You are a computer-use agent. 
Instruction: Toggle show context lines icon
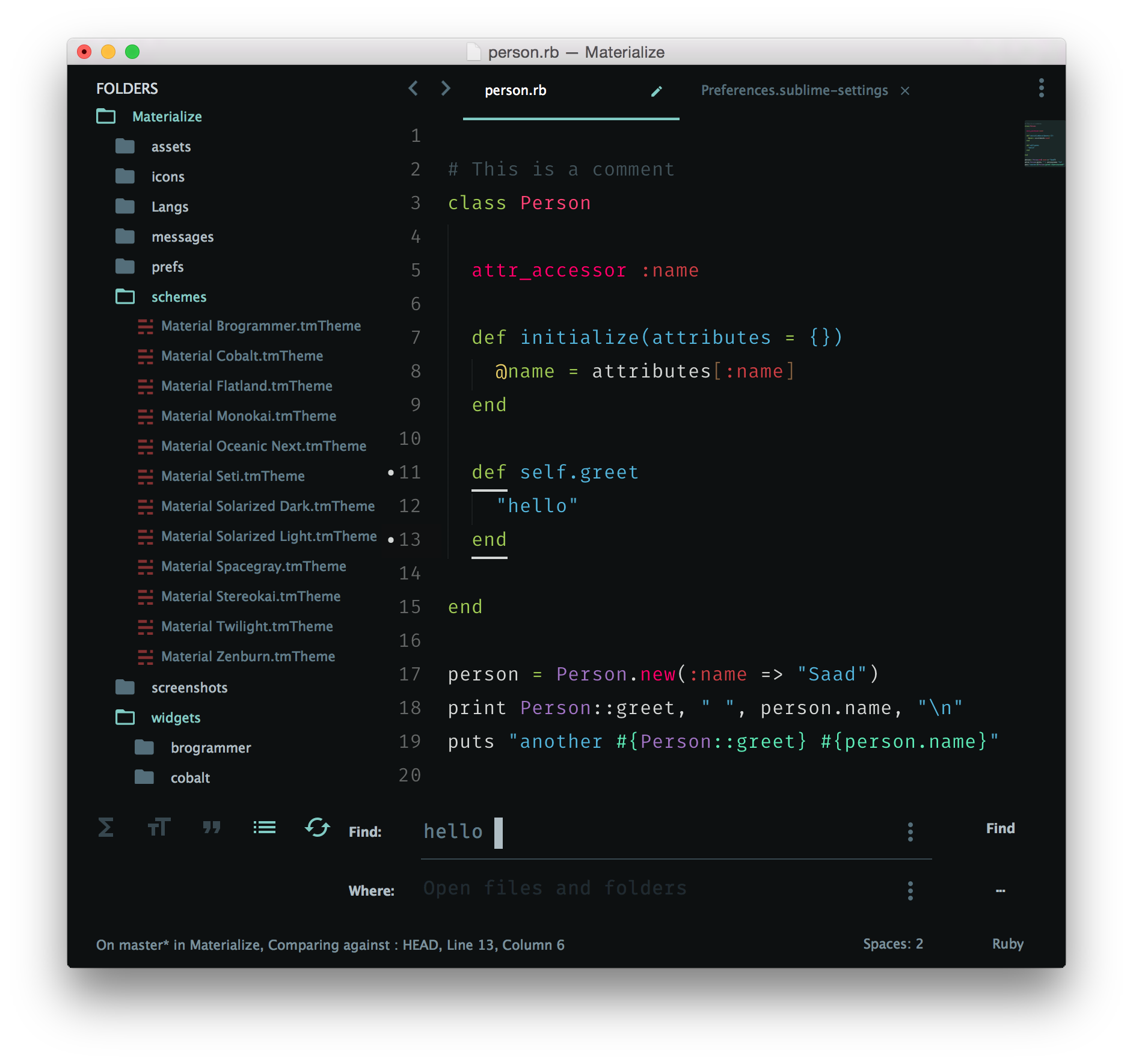click(x=265, y=828)
